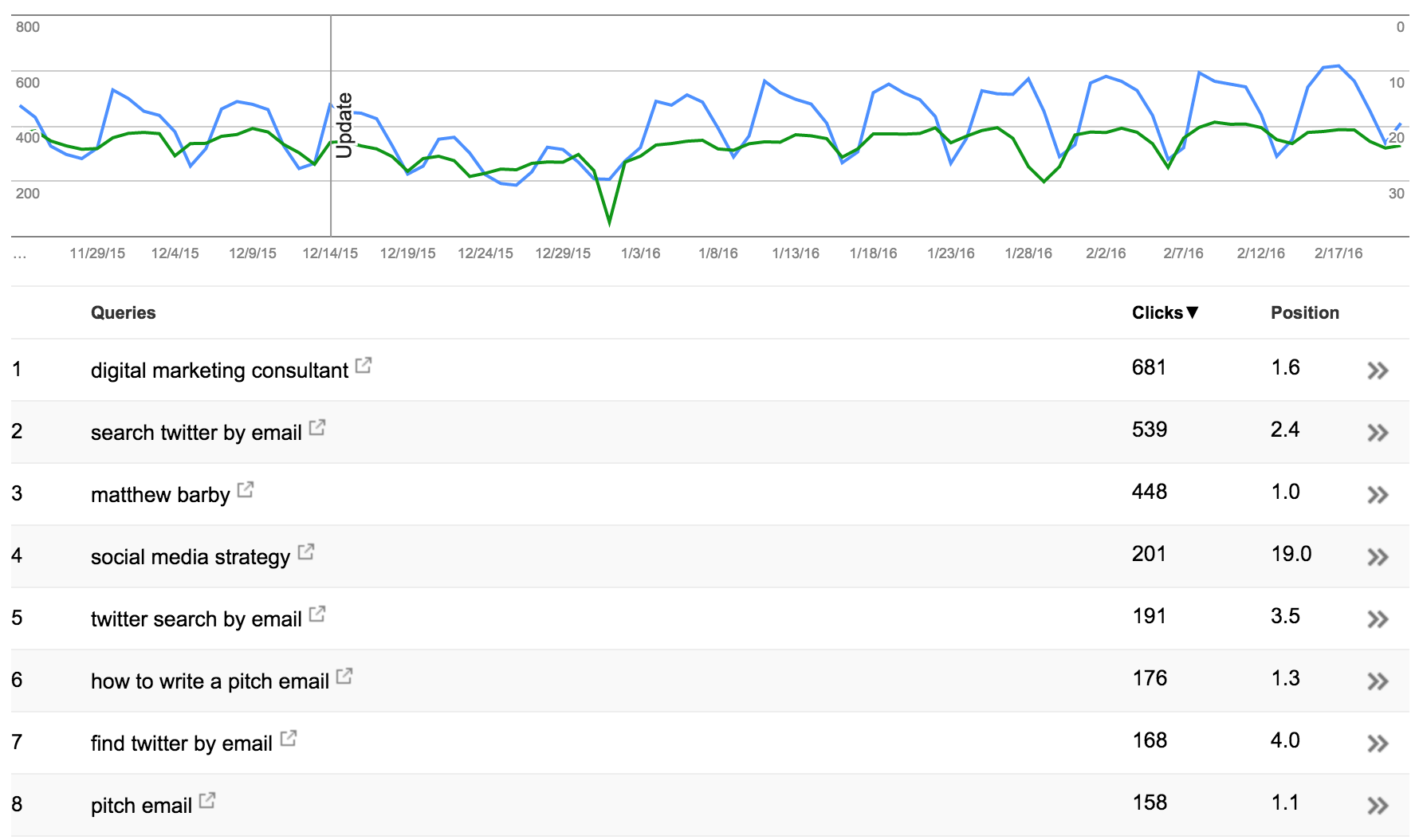This screenshot has width=1419, height=840.
Task: Open the find twitter by email query
Action: [x=182, y=744]
